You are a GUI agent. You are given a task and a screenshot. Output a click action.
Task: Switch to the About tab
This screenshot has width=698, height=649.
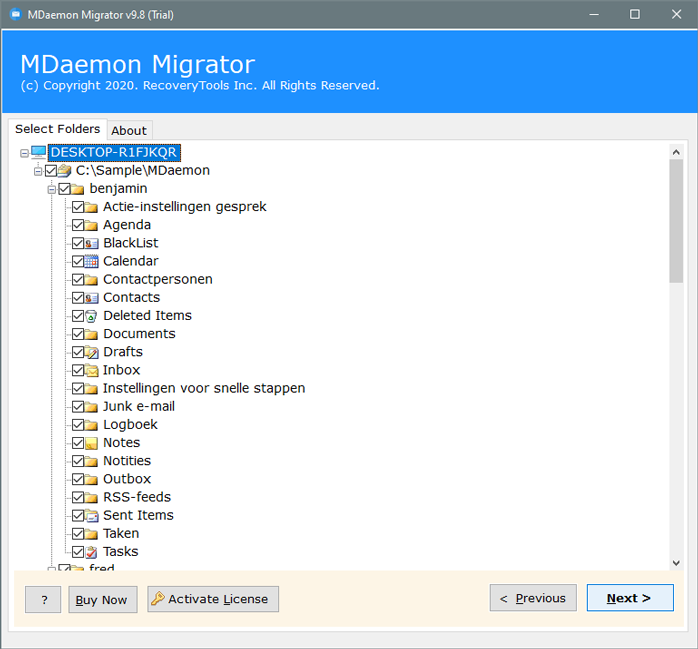(x=129, y=131)
